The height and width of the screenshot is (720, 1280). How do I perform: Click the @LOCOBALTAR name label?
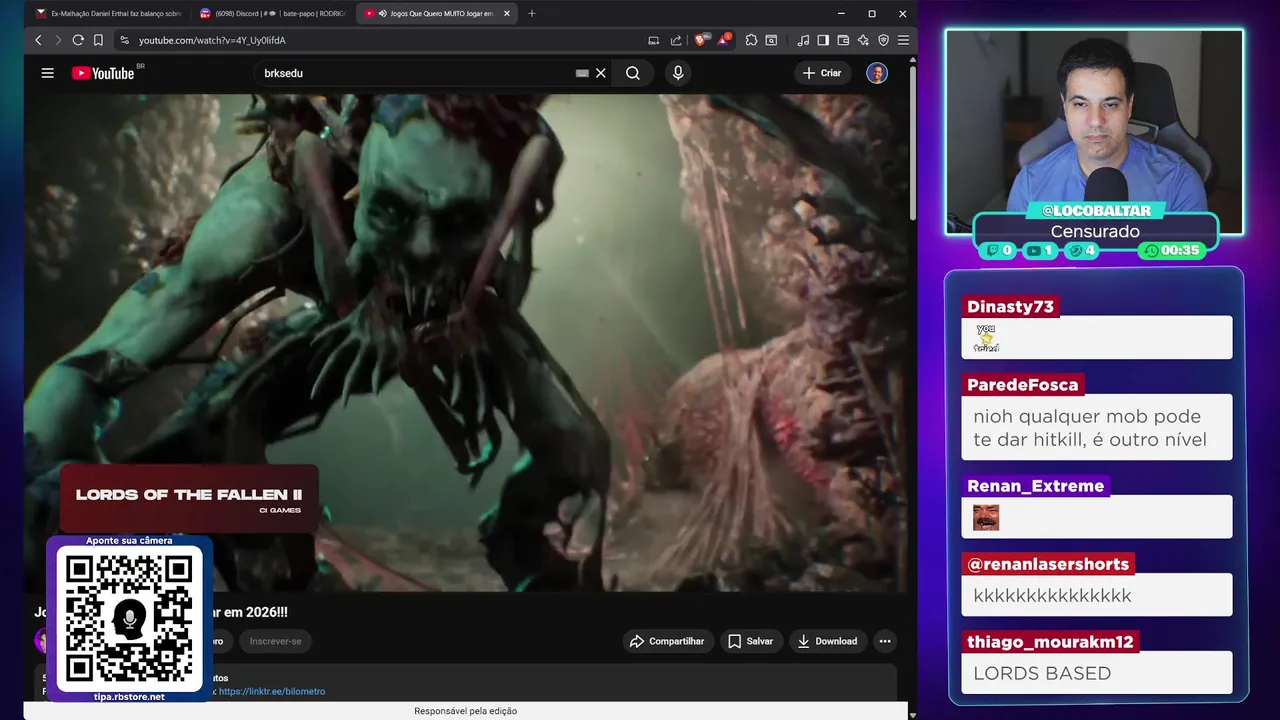[1096, 211]
